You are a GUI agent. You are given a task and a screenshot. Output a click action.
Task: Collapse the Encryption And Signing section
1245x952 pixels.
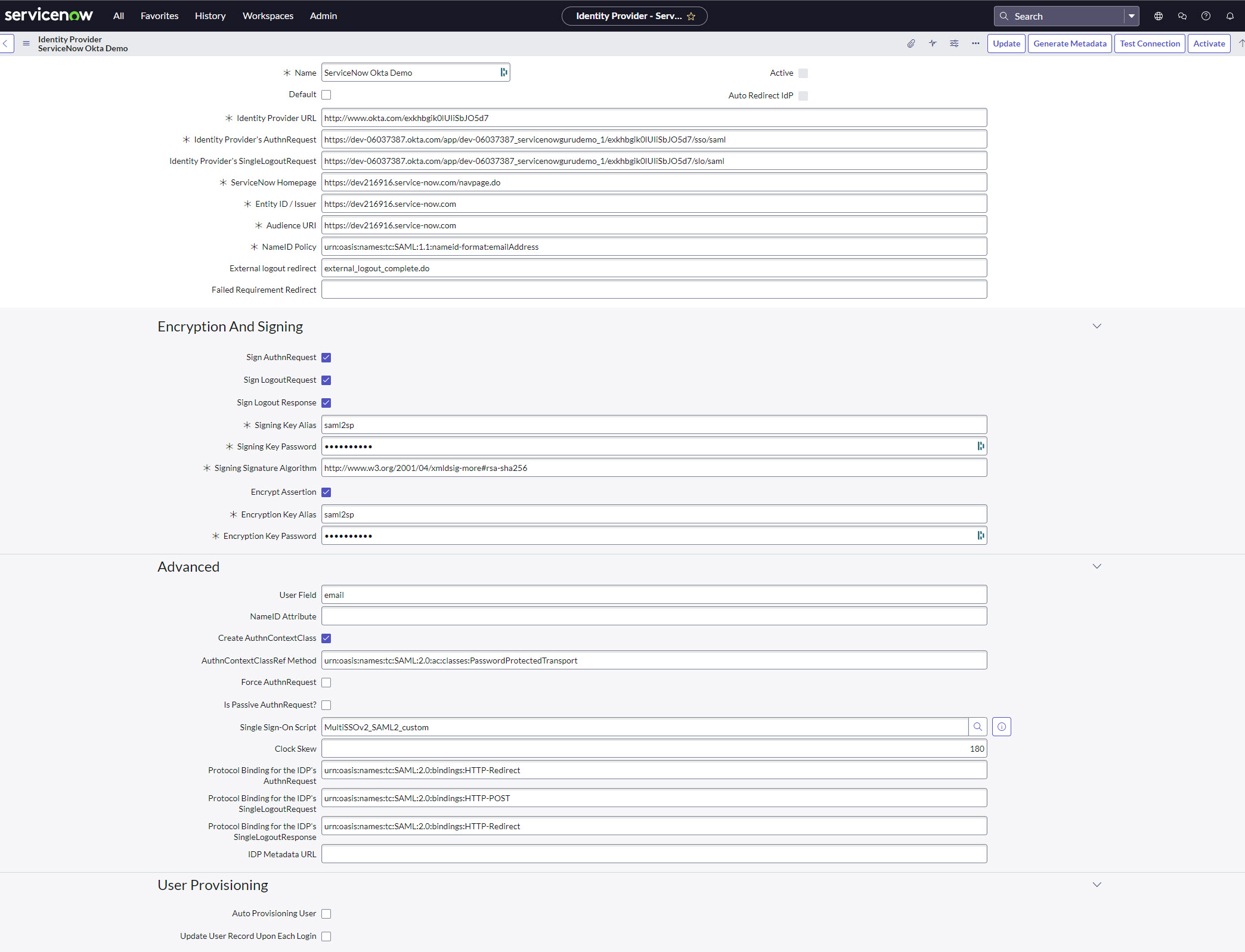pyautogui.click(x=1097, y=326)
